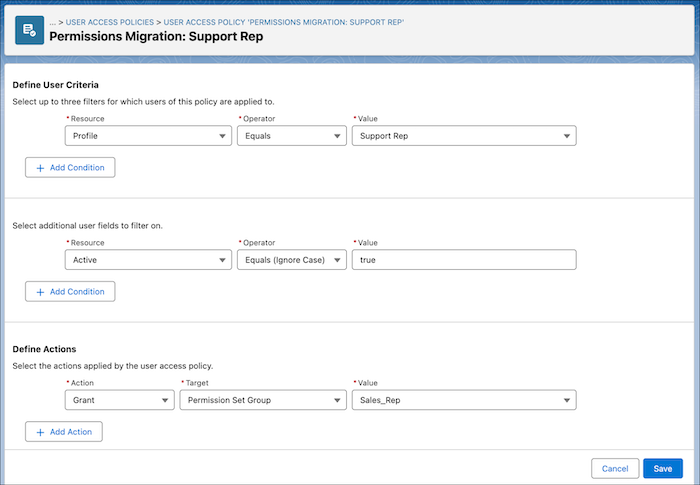700x485 pixels.
Task: Open the Profile resource dropdown
Action: click(148, 136)
